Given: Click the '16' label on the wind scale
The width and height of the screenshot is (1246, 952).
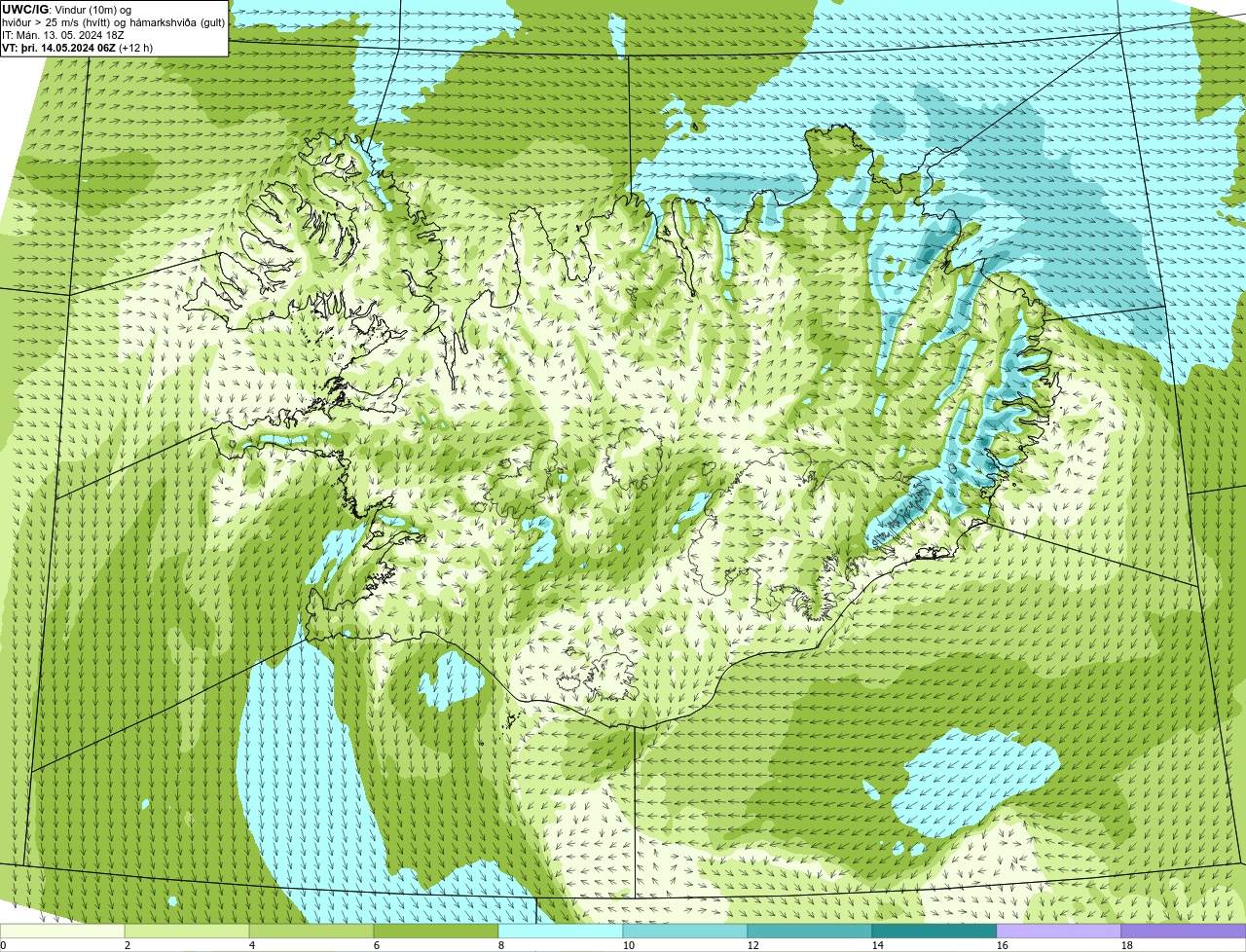Looking at the screenshot, I should 1002,945.
